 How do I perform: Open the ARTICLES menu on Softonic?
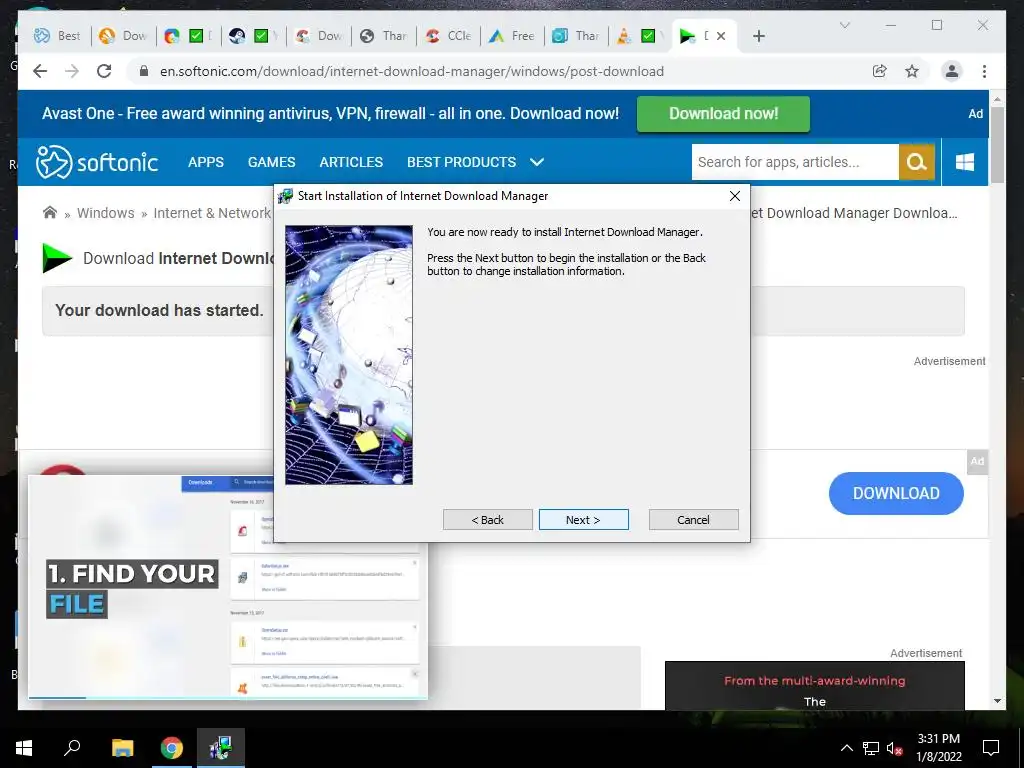point(351,162)
